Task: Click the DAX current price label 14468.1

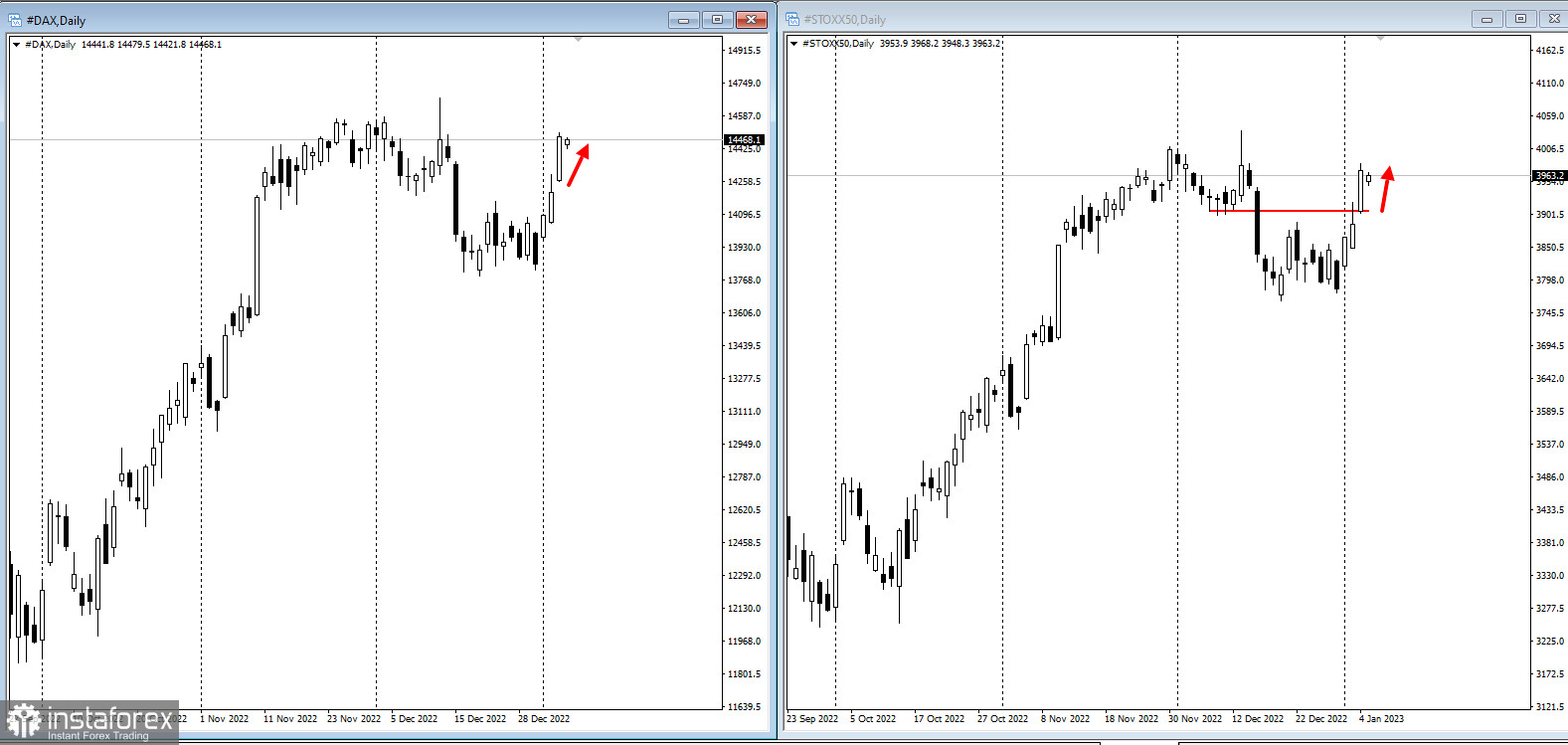Action: point(744,140)
